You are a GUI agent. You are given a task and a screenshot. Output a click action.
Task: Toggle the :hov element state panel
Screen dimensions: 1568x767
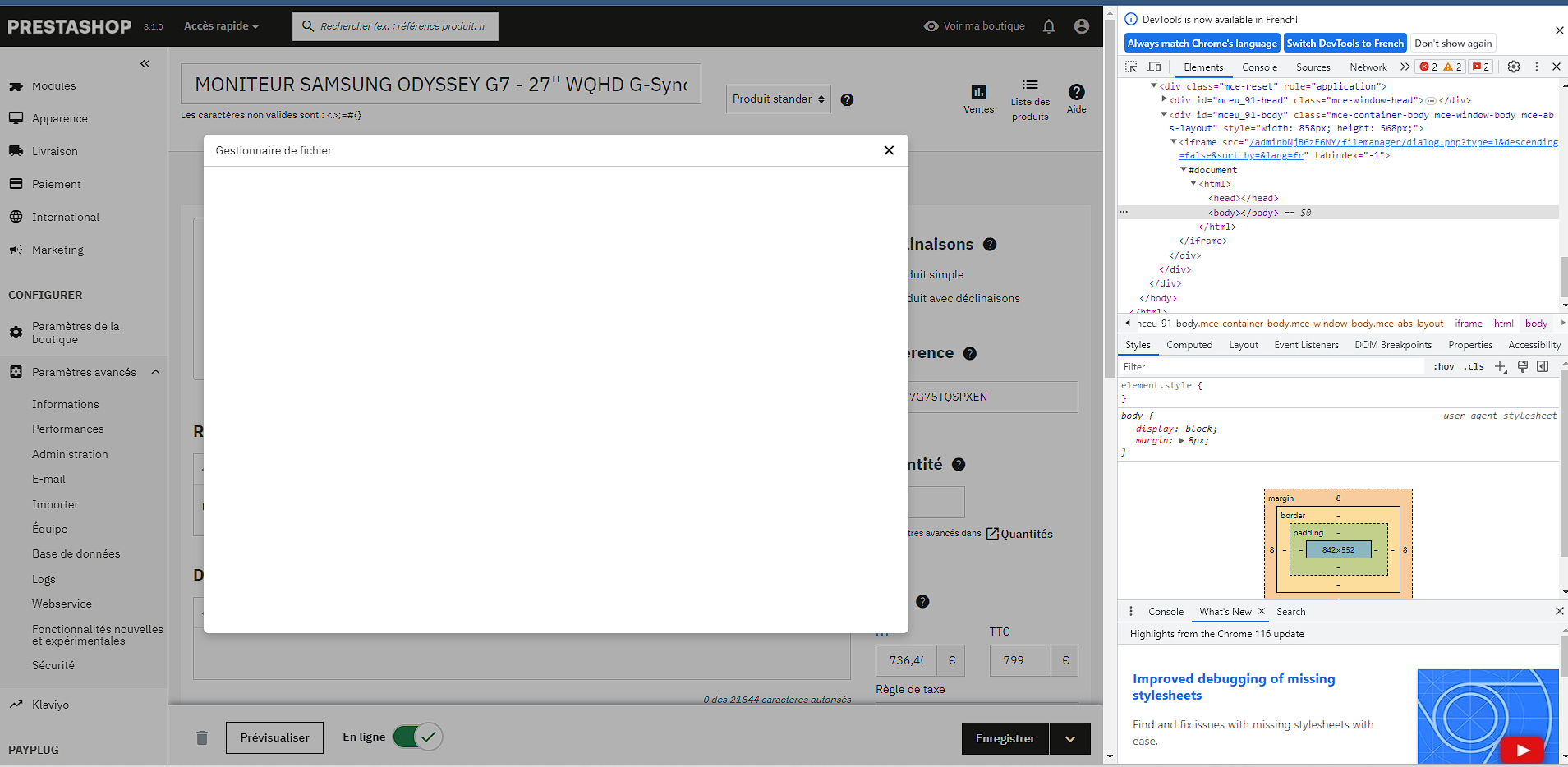click(x=1443, y=367)
